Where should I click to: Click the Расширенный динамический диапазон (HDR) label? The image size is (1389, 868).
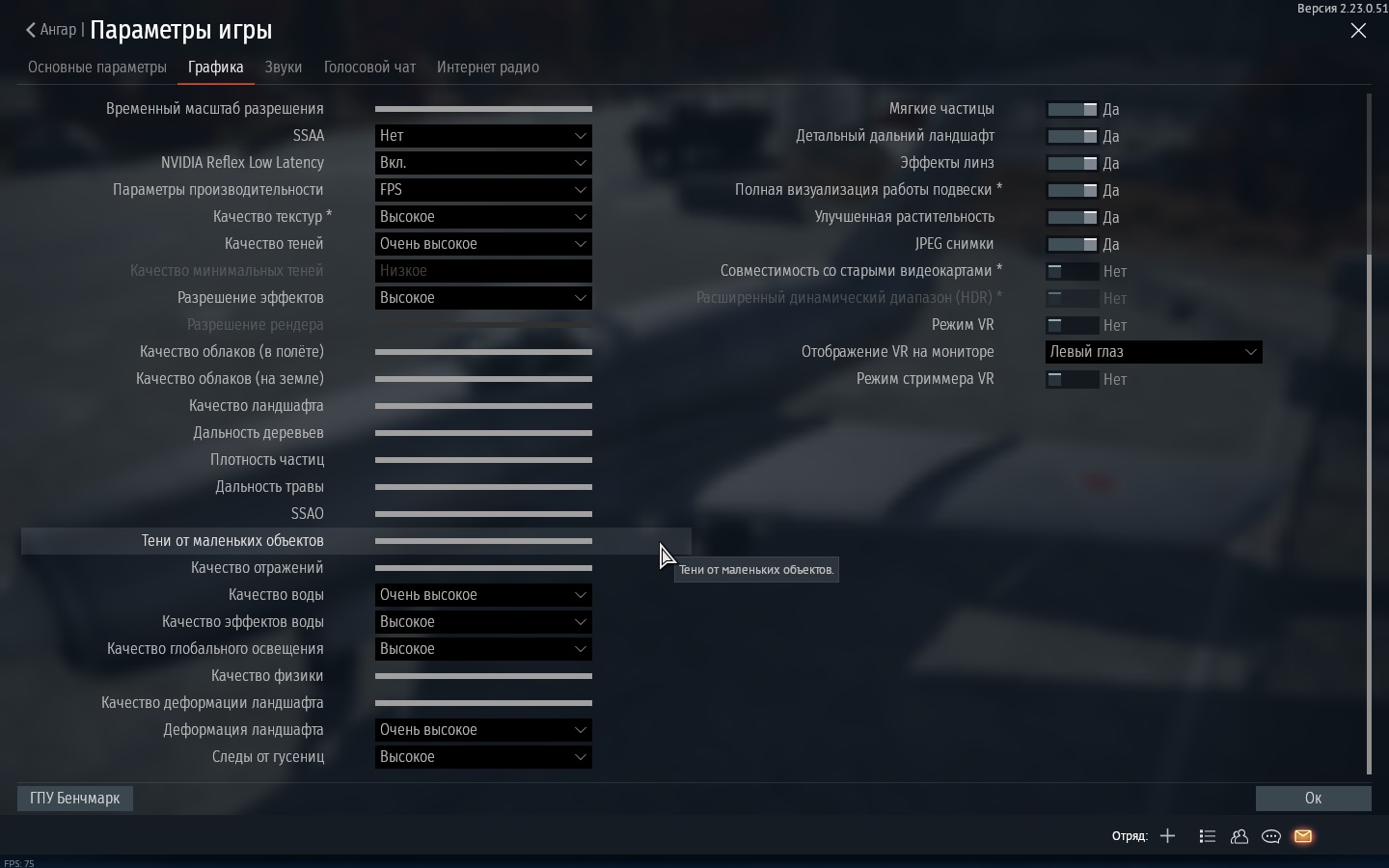[x=849, y=298]
